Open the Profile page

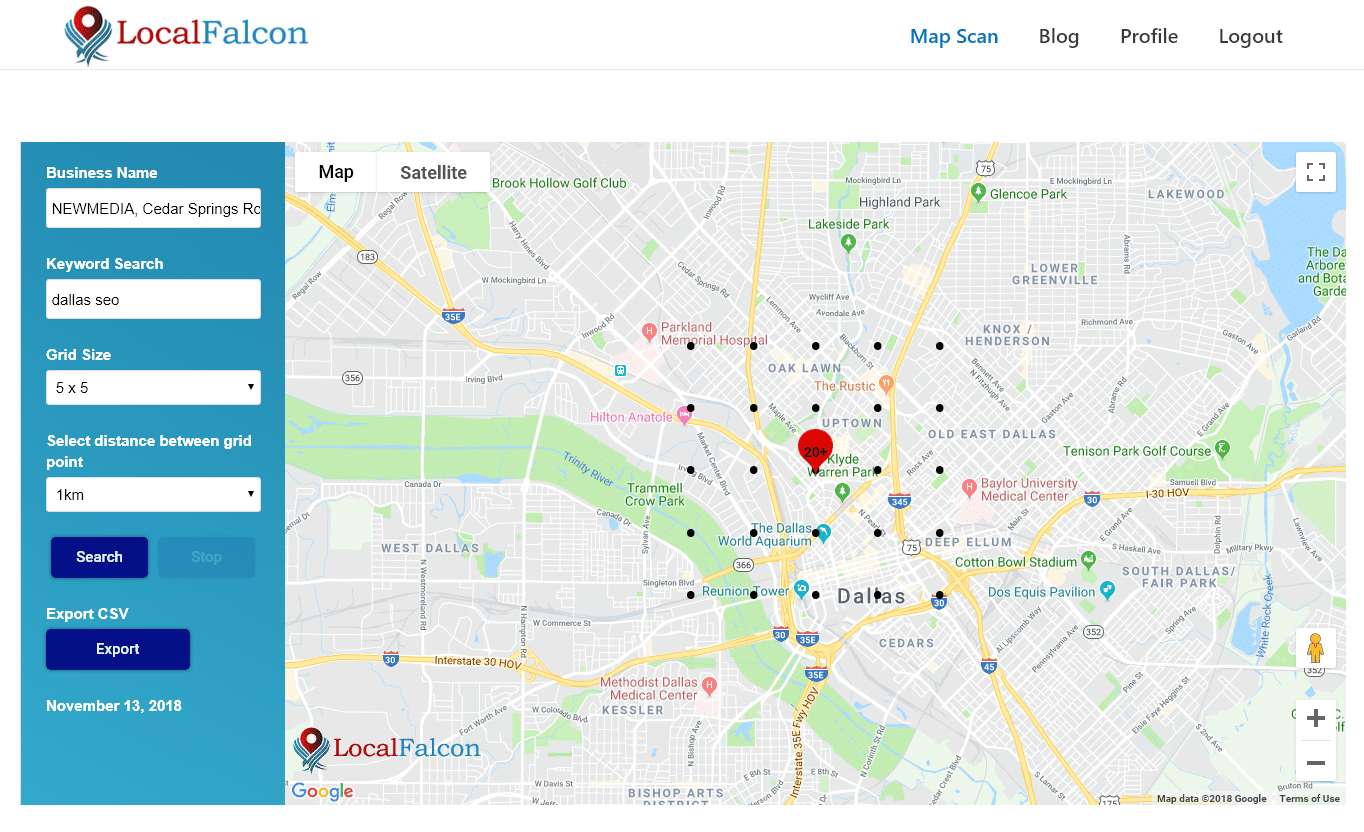click(1149, 36)
